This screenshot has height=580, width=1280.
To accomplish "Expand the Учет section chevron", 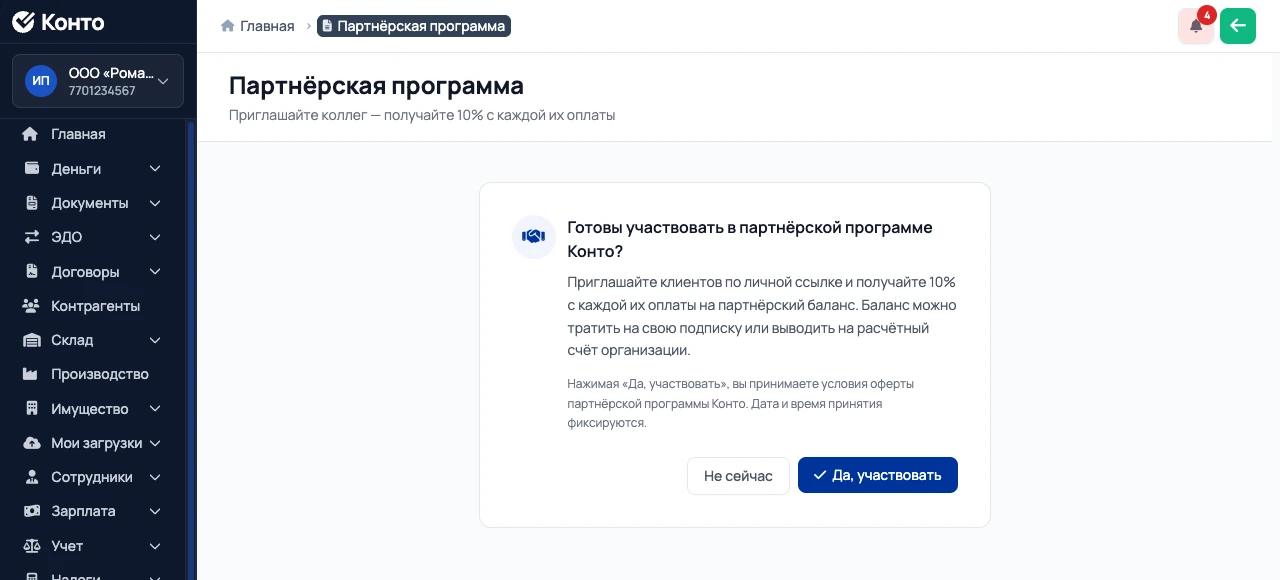I will [155, 546].
